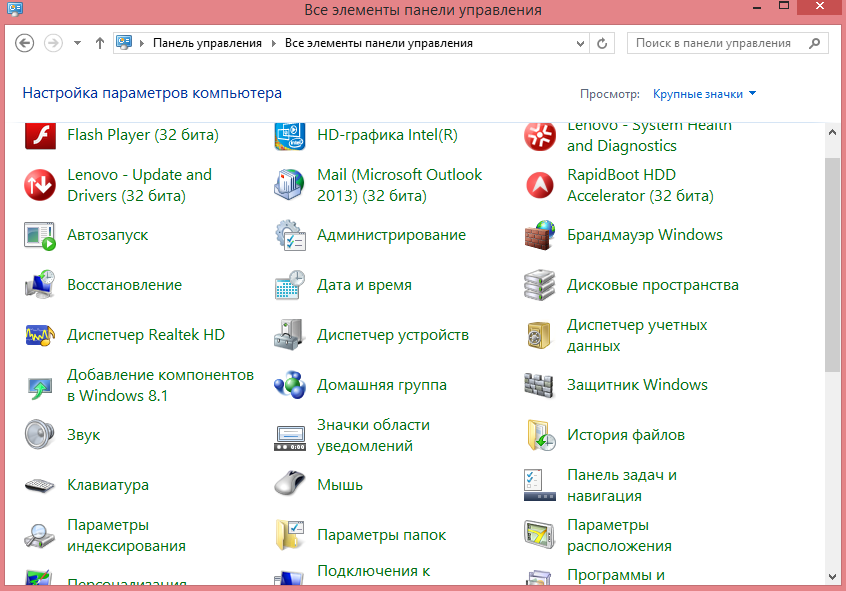The width and height of the screenshot is (846, 591).
Task: Refresh the control panel view
Action: coord(602,44)
